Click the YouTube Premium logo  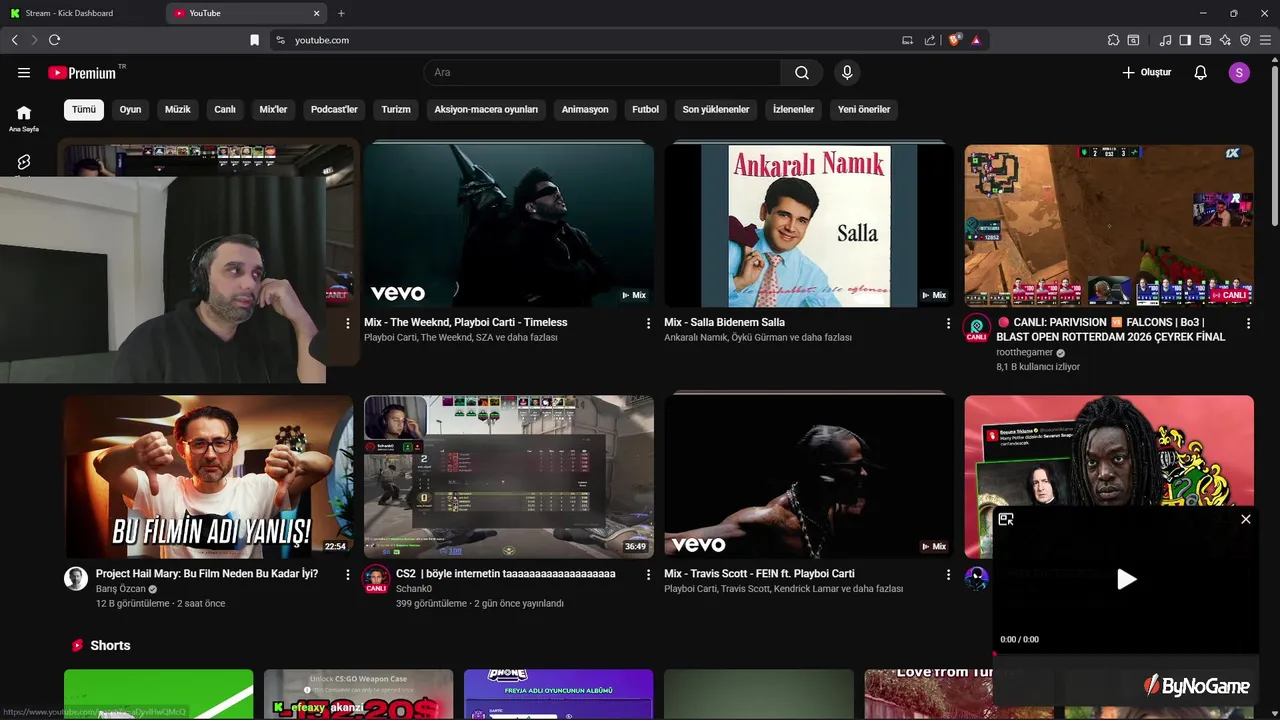tap(82, 72)
